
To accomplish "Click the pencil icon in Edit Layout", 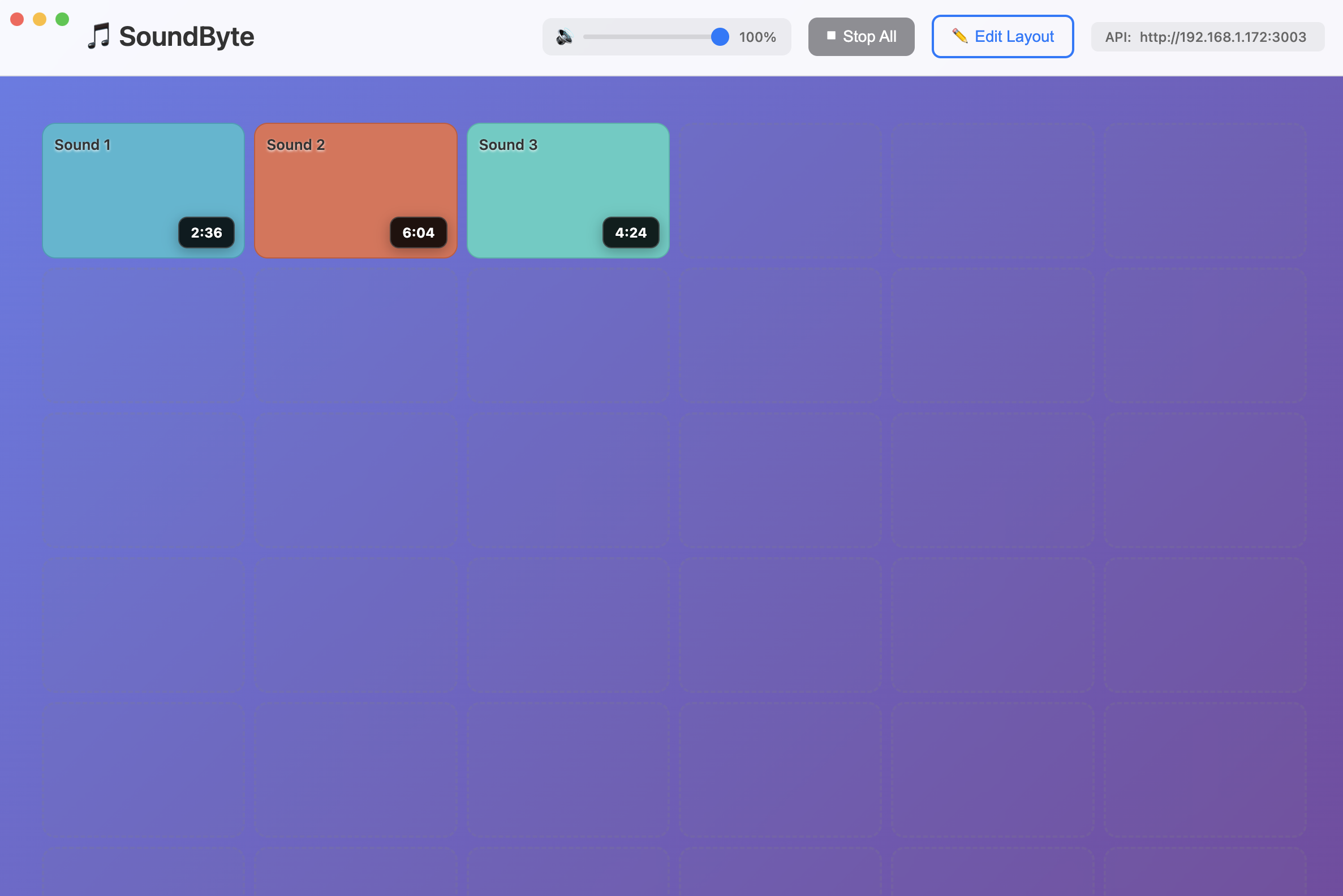I will click(x=959, y=36).
